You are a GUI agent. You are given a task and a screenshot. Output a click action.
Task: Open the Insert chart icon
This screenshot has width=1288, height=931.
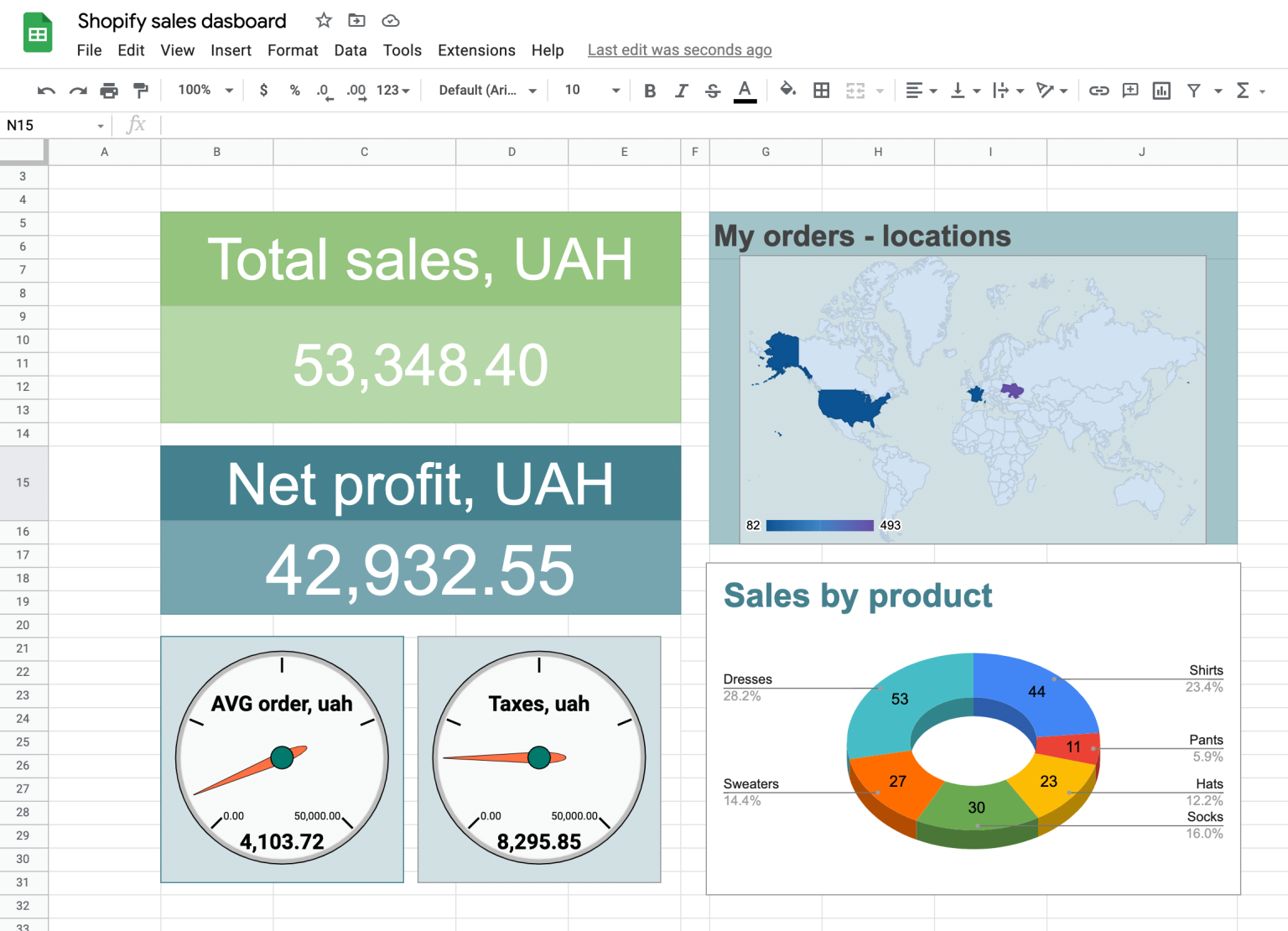(1161, 90)
